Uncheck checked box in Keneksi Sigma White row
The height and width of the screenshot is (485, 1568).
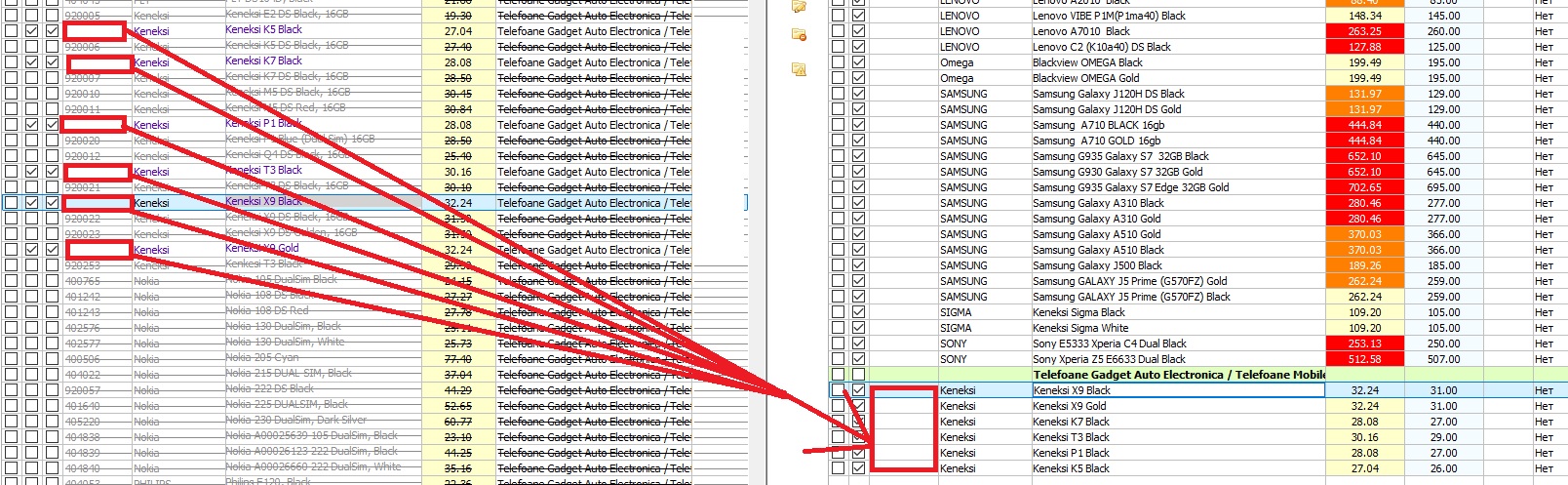coord(858,328)
